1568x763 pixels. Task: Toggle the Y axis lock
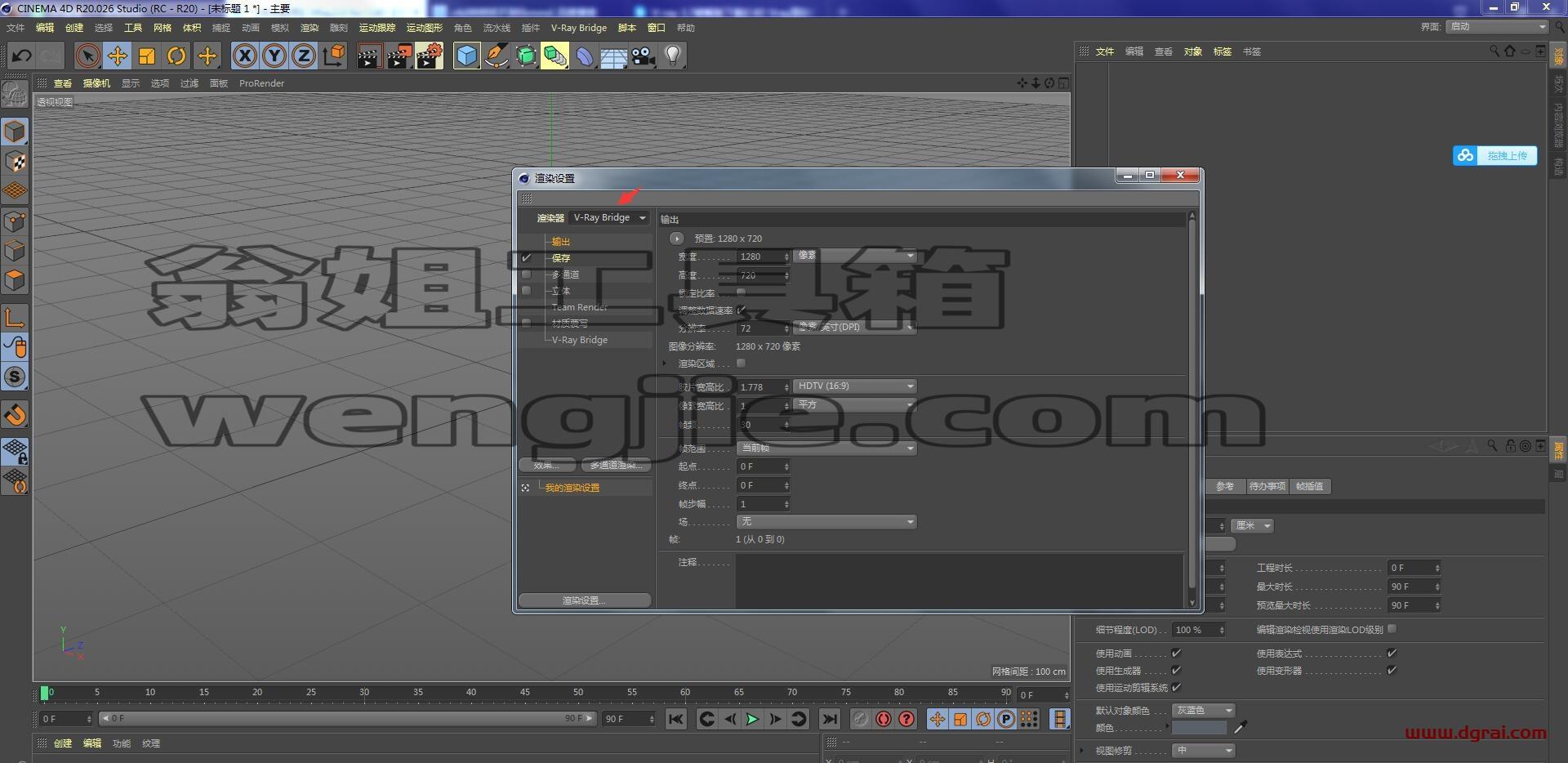(274, 56)
